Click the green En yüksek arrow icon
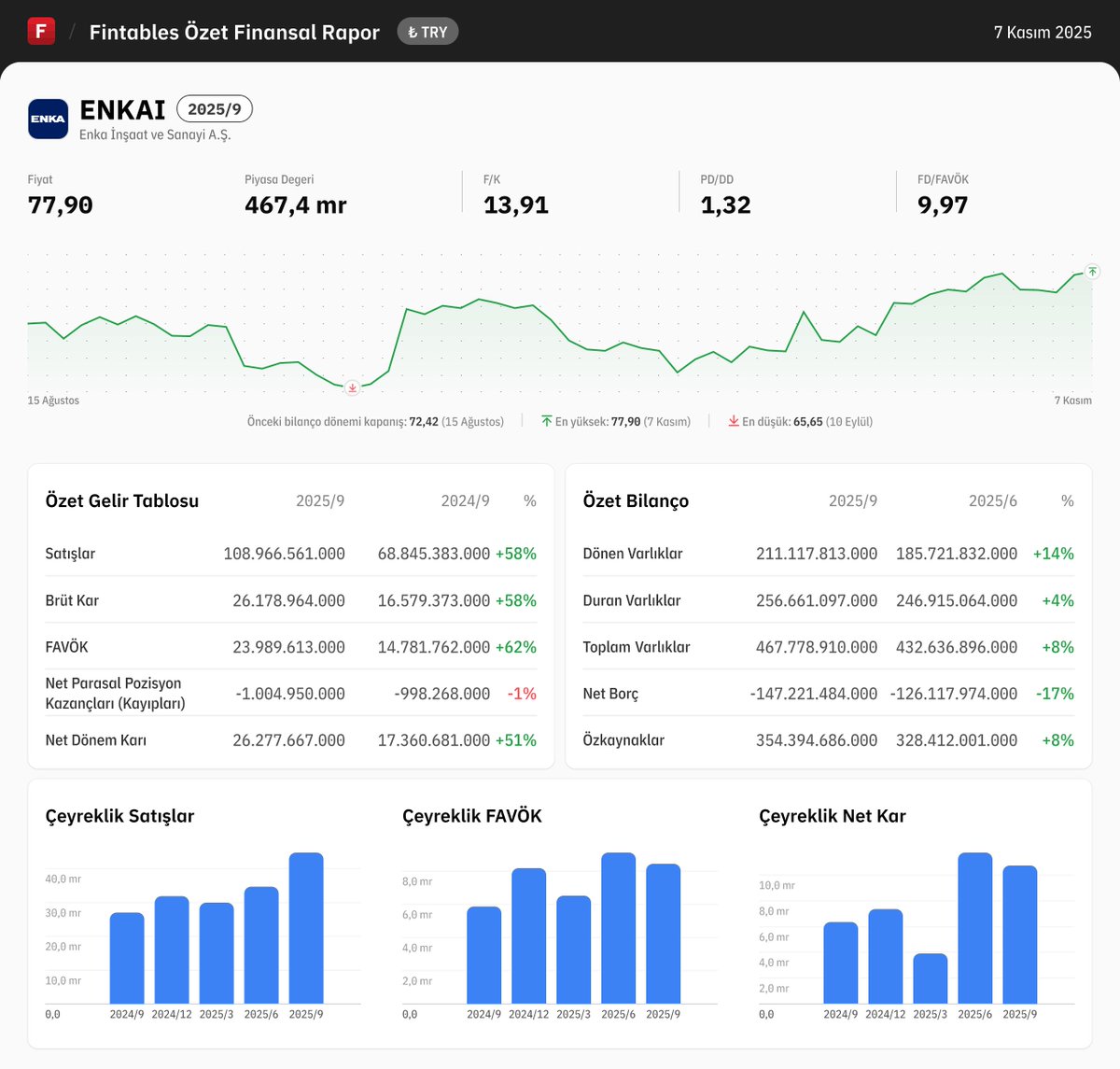 (546, 421)
